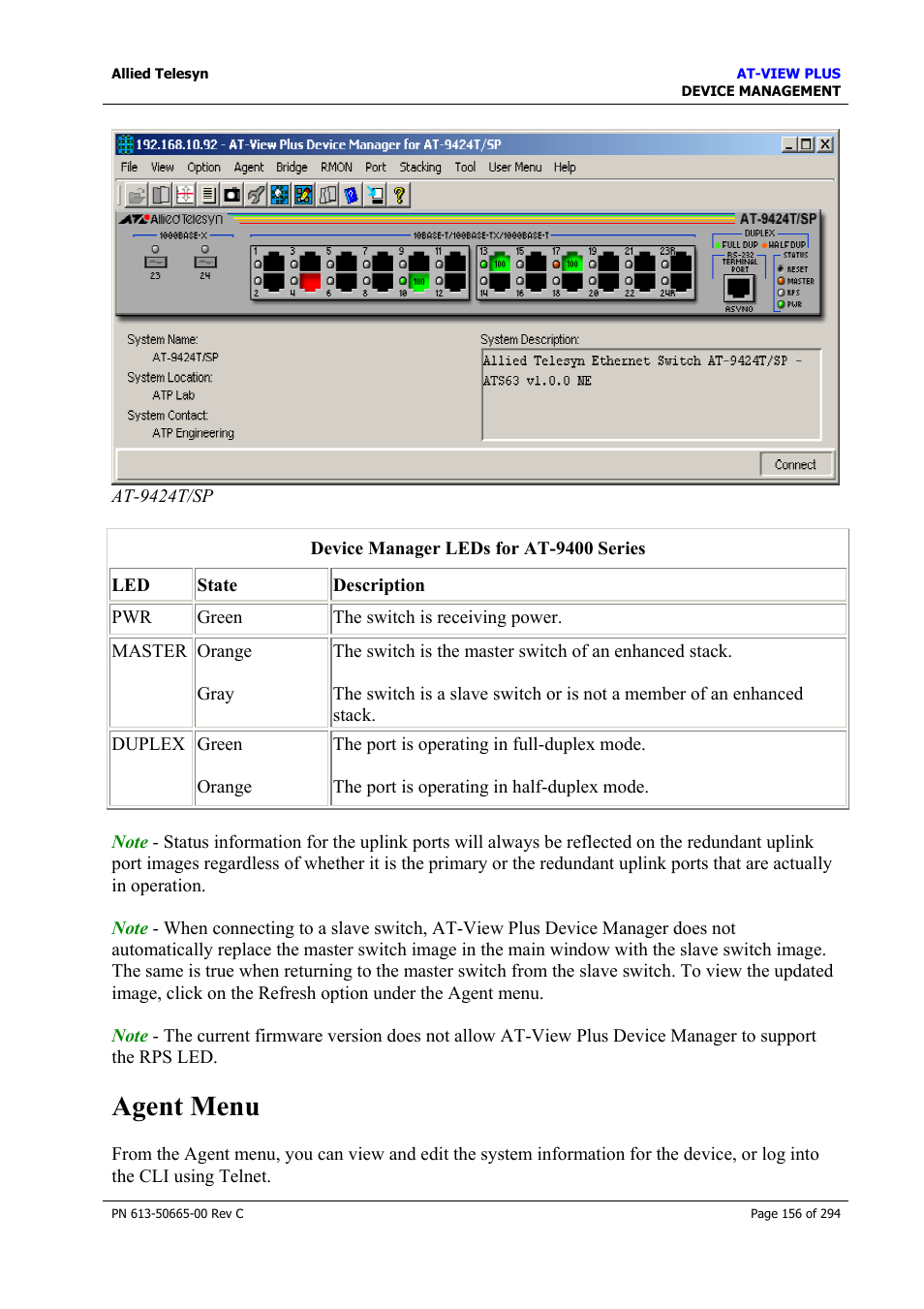Select uplink port 24R on the switch
The height and width of the screenshot is (1309, 924).
click(x=682, y=282)
